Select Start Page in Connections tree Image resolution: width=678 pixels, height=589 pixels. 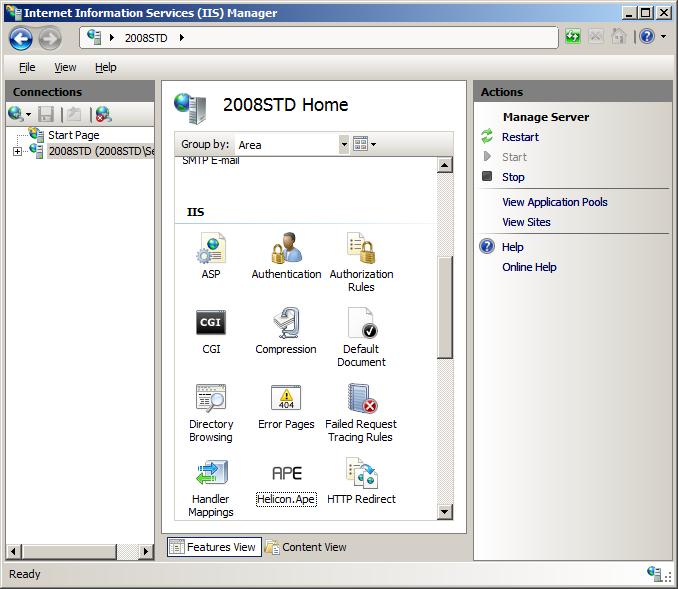click(x=73, y=135)
